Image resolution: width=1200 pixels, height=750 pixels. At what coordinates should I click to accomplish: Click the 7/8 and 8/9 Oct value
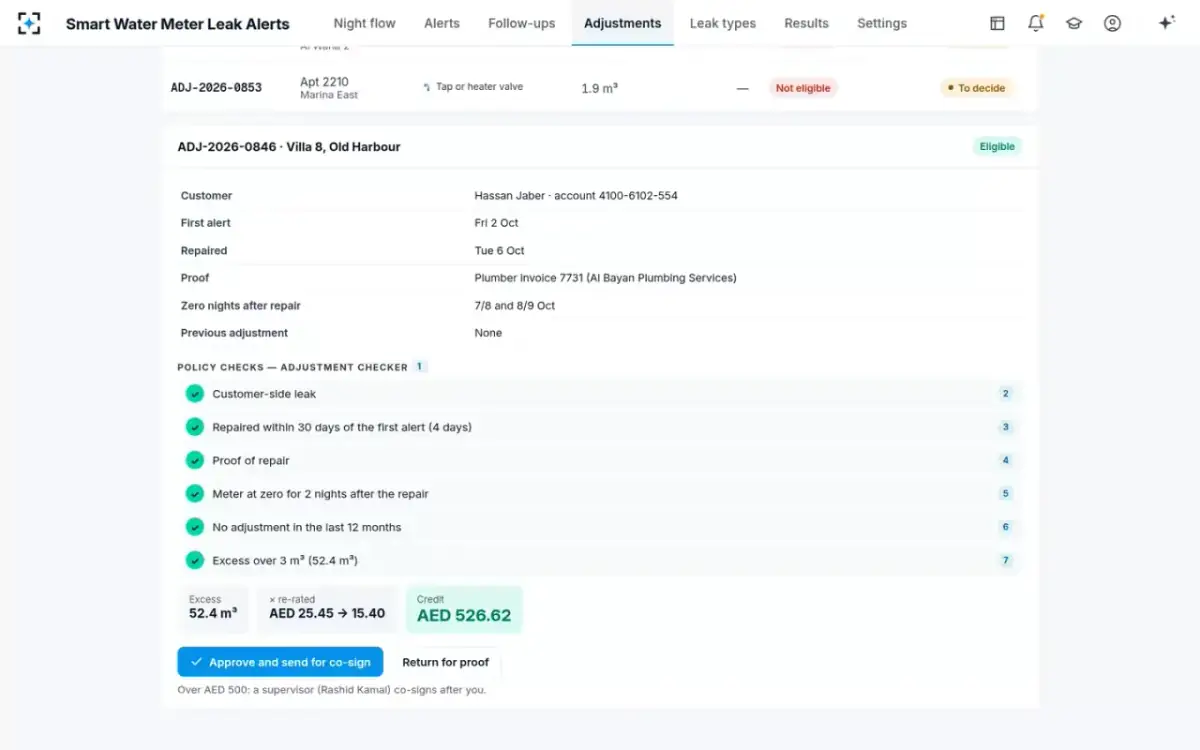tap(515, 306)
